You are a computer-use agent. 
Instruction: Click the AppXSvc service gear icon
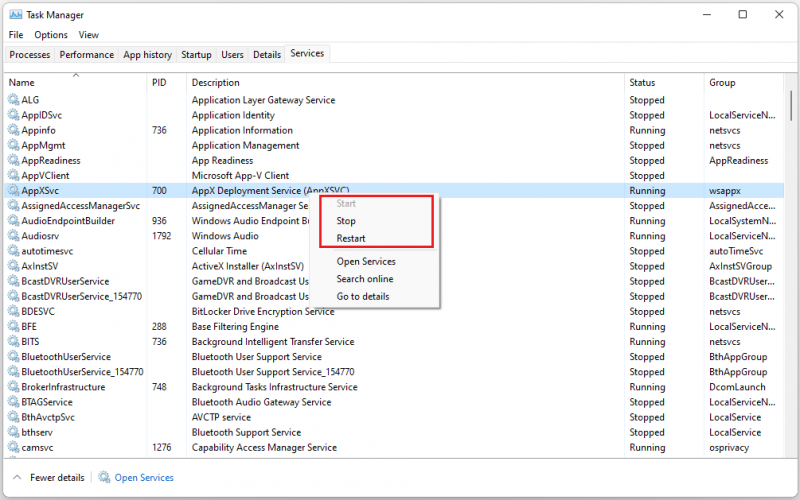13,190
